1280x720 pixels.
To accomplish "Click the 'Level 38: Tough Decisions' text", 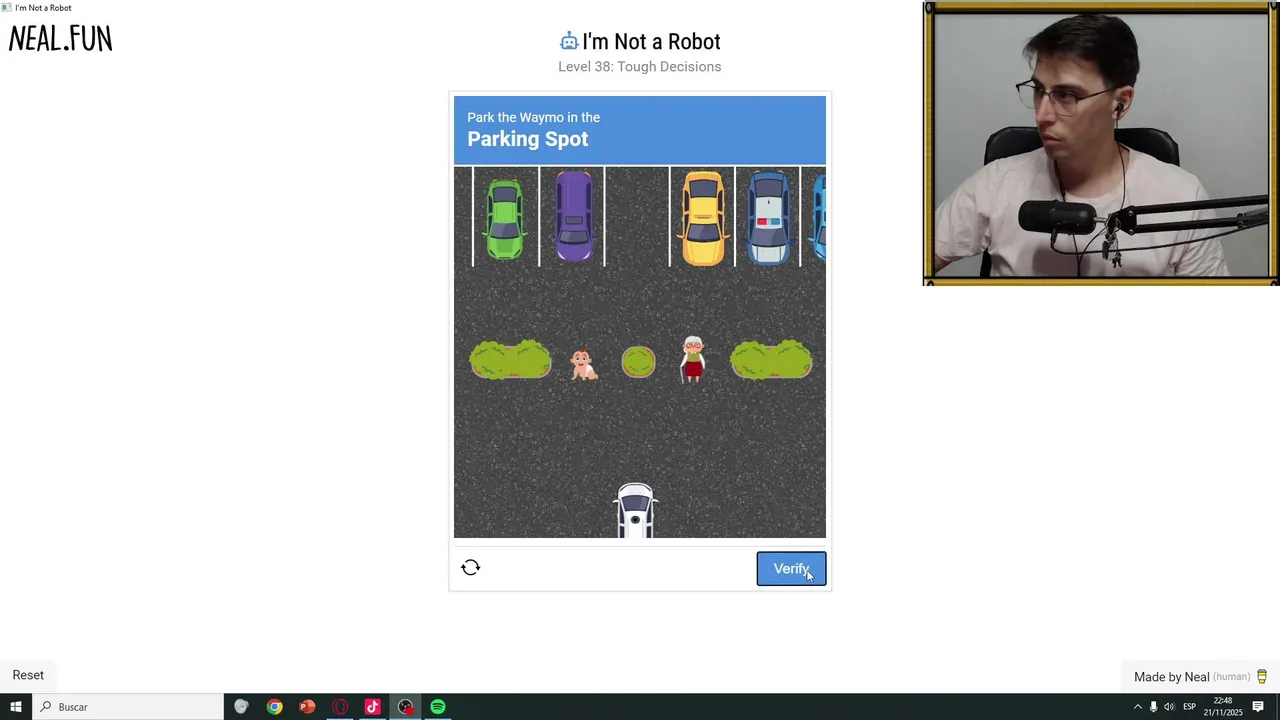I will point(640,67).
